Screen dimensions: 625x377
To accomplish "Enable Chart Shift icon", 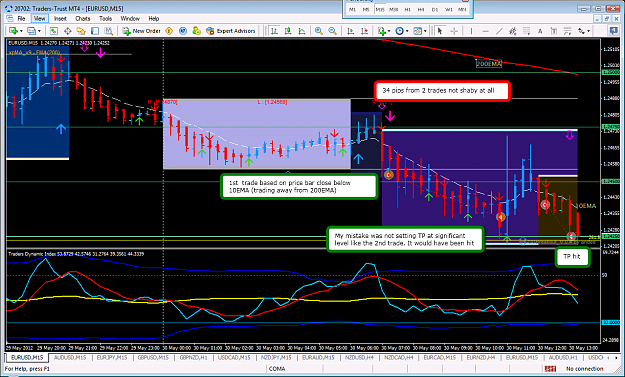I will tap(364, 31).
